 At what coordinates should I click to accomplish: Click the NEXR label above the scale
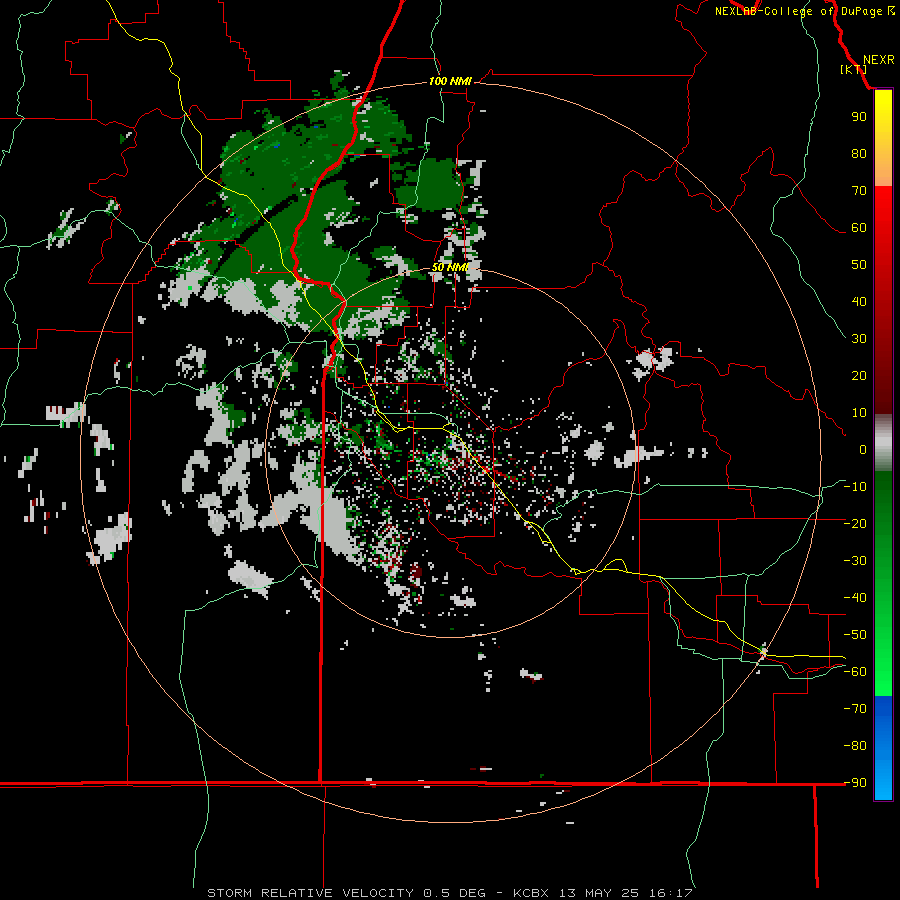pos(879,60)
